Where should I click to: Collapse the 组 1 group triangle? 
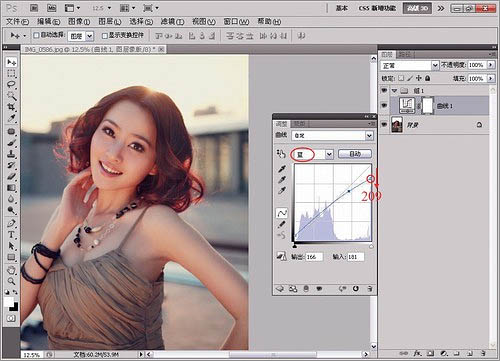point(395,91)
